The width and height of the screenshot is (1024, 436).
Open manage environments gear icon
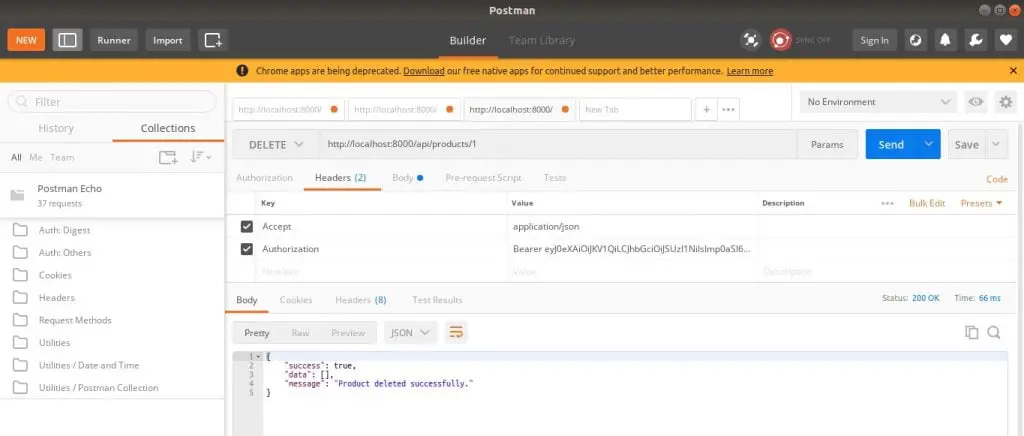1006,102
